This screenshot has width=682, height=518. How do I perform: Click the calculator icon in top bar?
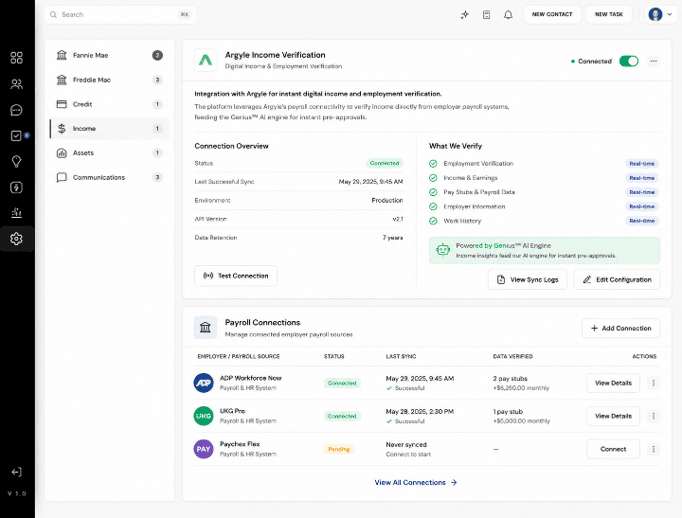click(486, 15)
